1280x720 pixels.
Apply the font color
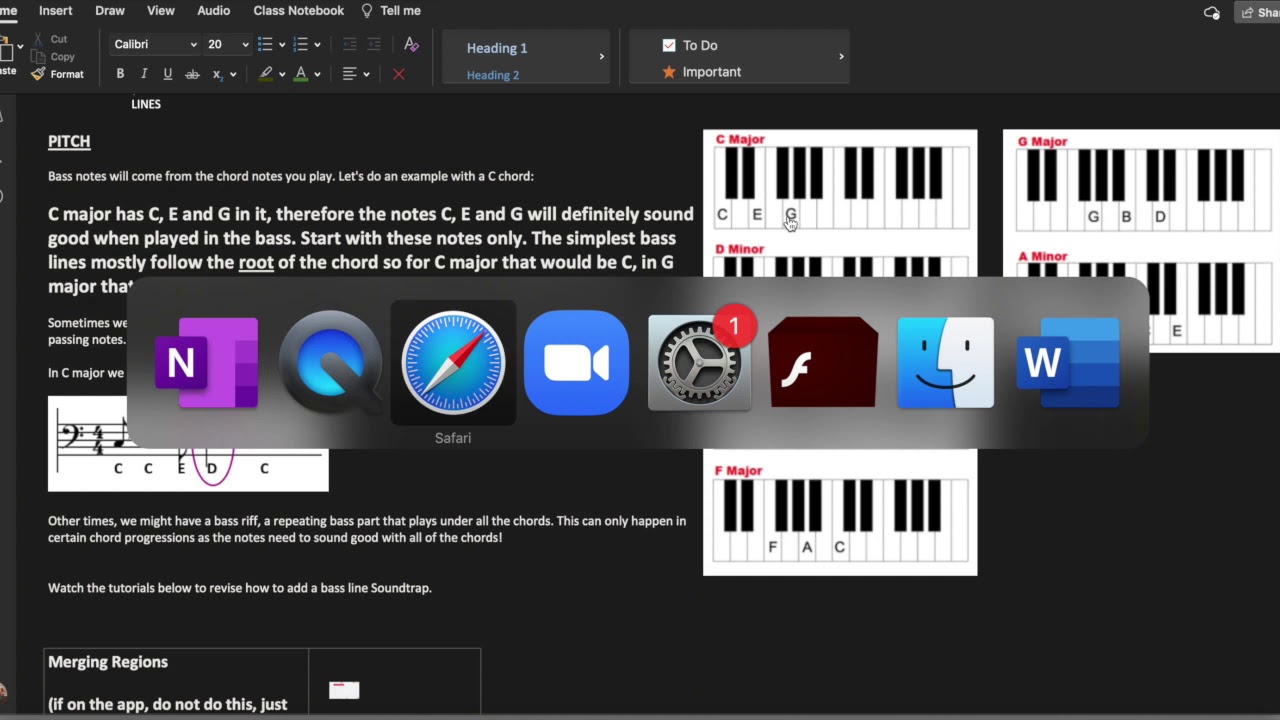[300, 74]
